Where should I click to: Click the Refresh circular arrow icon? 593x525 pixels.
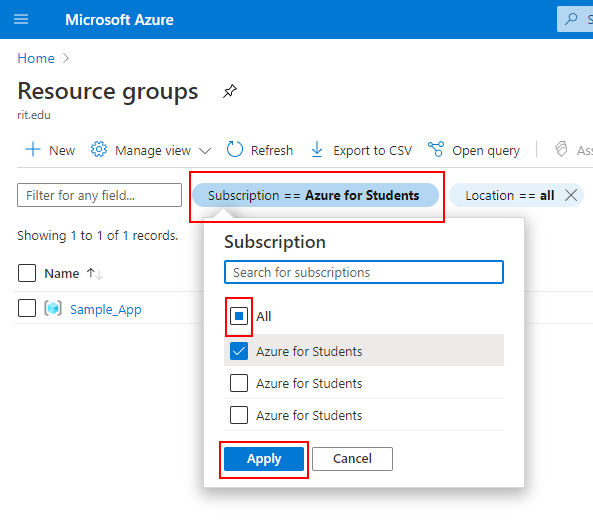(234, 149)
